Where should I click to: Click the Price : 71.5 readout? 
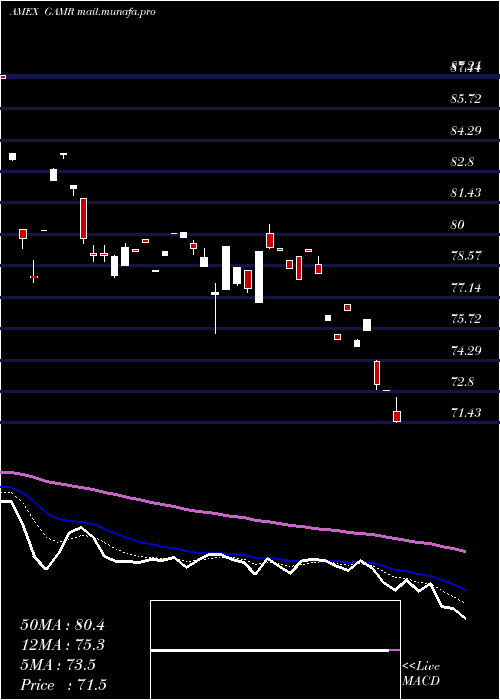click(x=63, y=685)
